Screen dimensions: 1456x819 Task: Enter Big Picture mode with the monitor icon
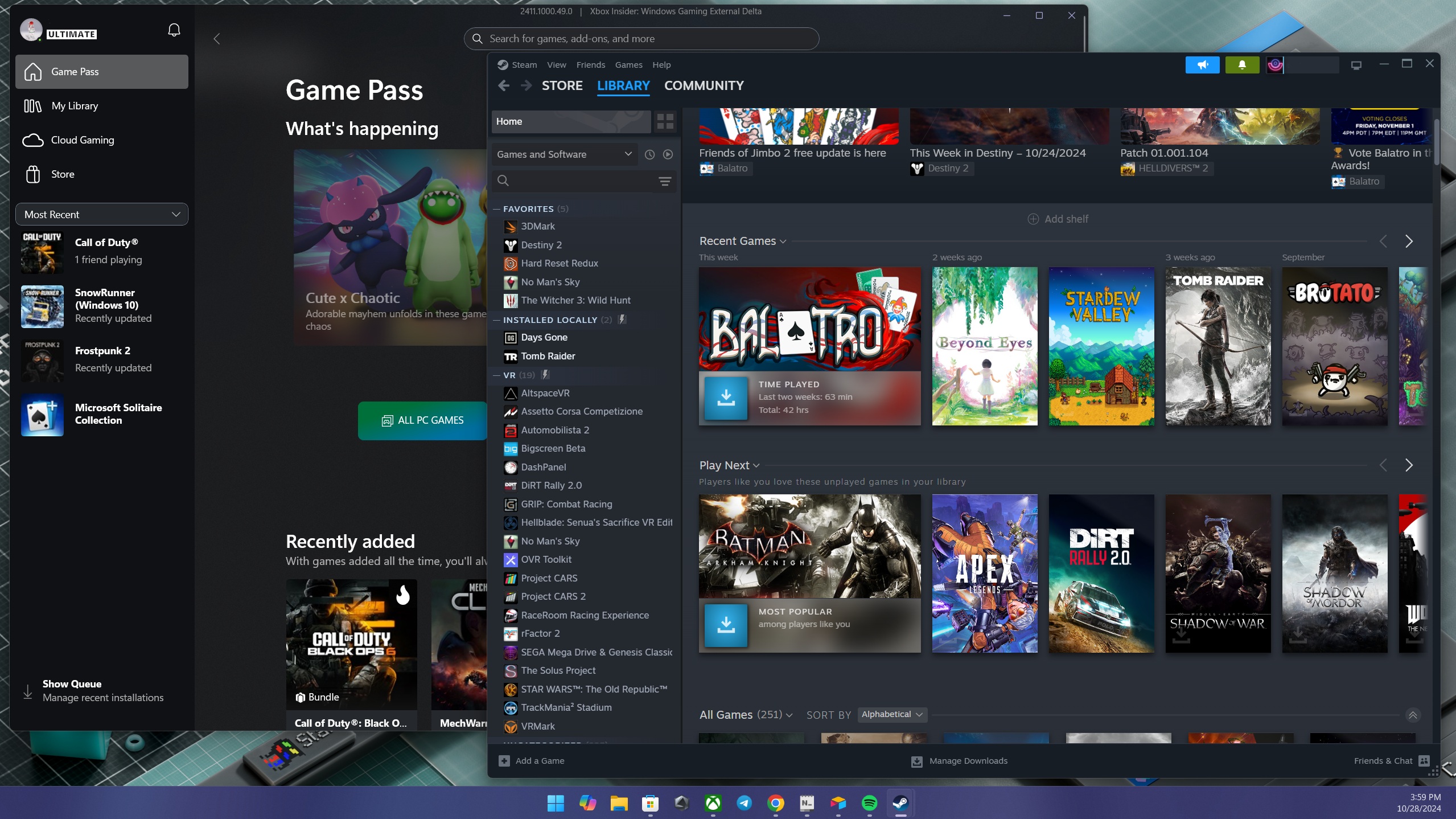(1356, 65)
